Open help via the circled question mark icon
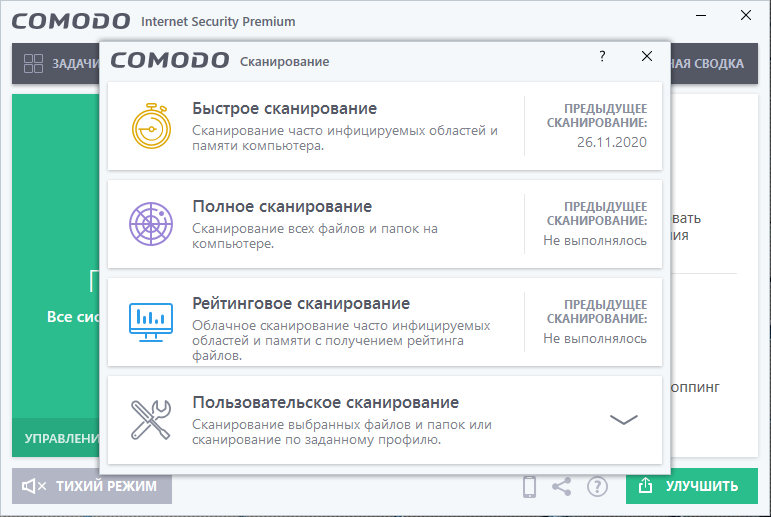The image size is (771, 517). [x=597, y=487]
